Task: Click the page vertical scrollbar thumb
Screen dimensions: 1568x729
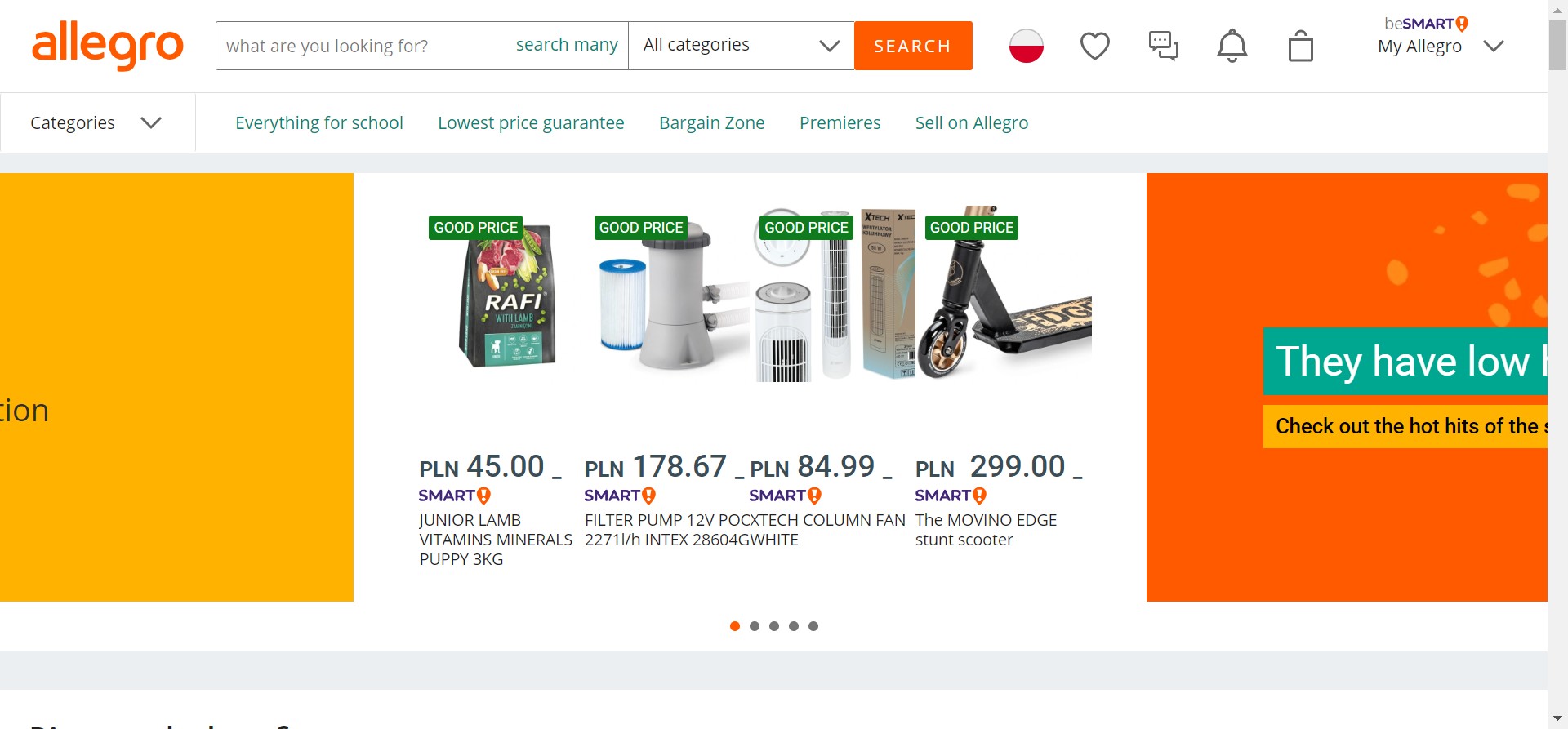Action: [1557, 45]
